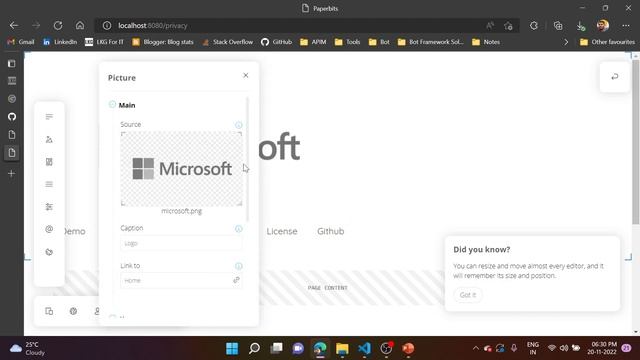Focus the Caption input field
This screenshot has width=640, height=360.
tap(181, 243)
